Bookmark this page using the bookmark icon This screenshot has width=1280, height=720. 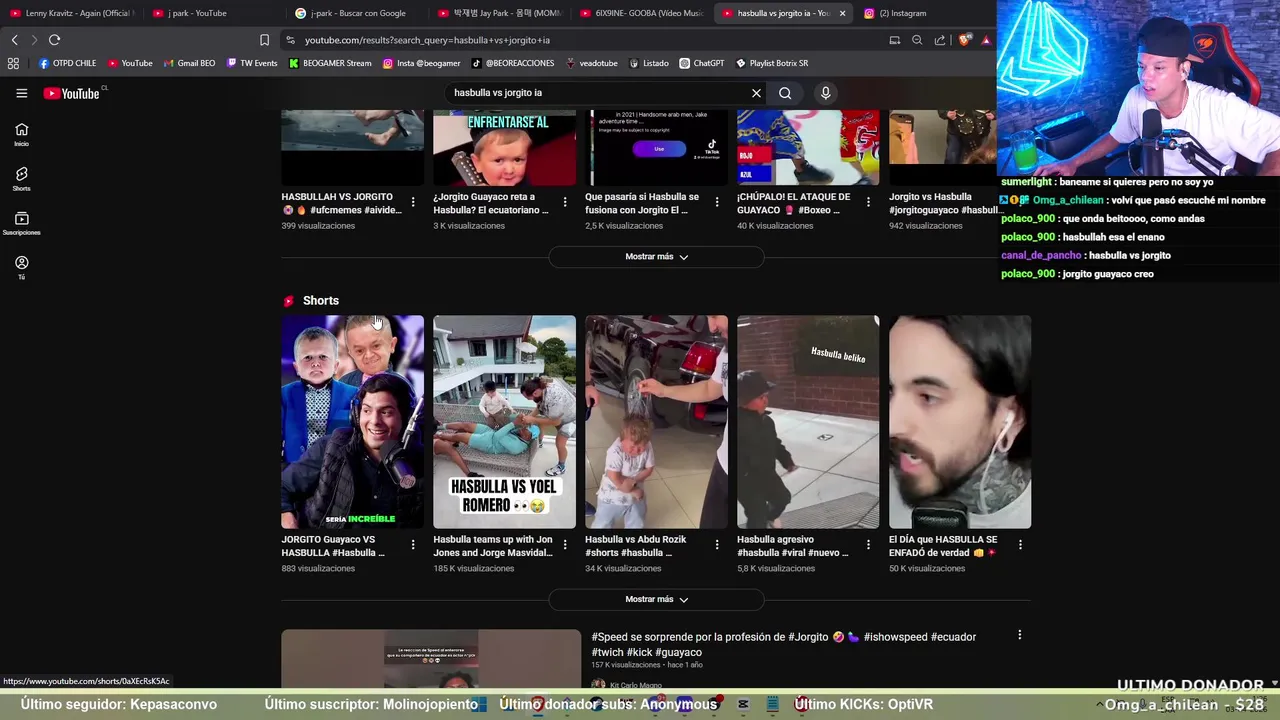(x=264, y=40)
